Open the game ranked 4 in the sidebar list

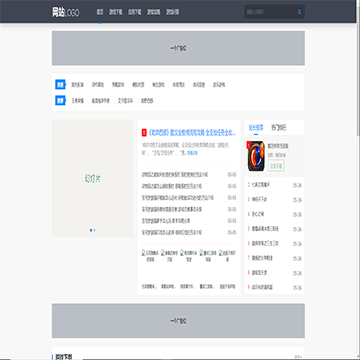tap(258, 214)
